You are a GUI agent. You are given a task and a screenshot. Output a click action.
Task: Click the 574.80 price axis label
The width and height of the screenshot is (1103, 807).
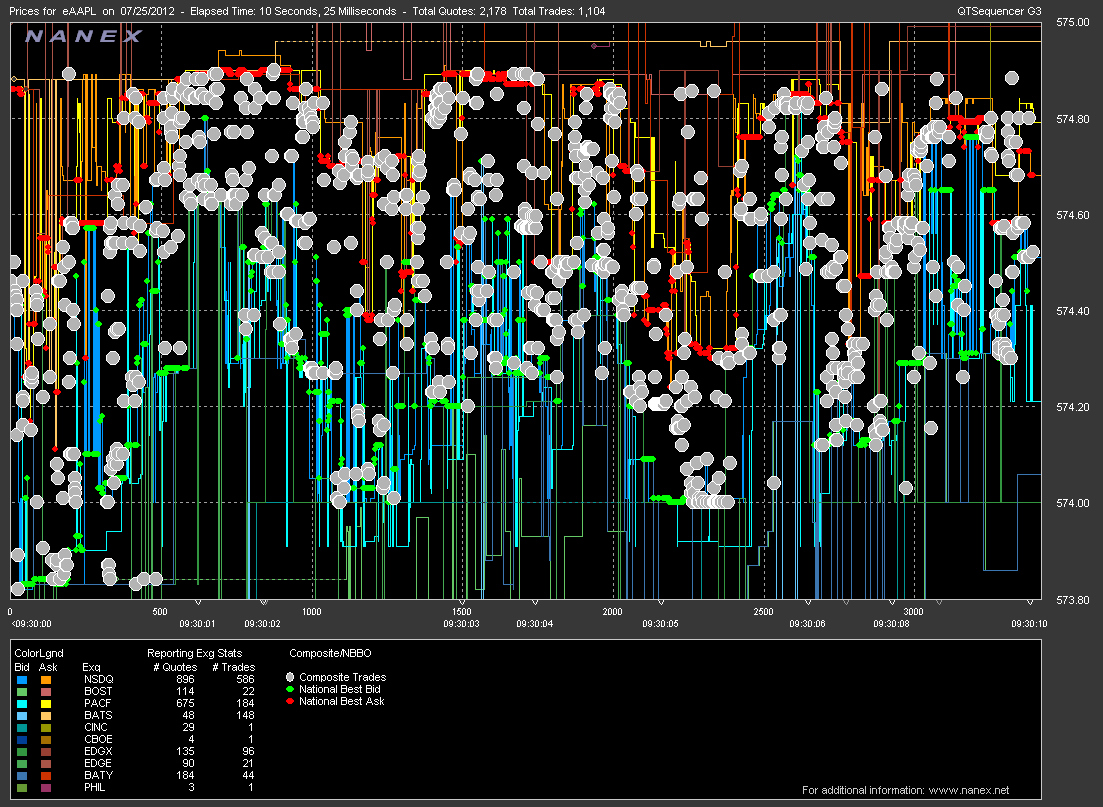click(1073, 119)
